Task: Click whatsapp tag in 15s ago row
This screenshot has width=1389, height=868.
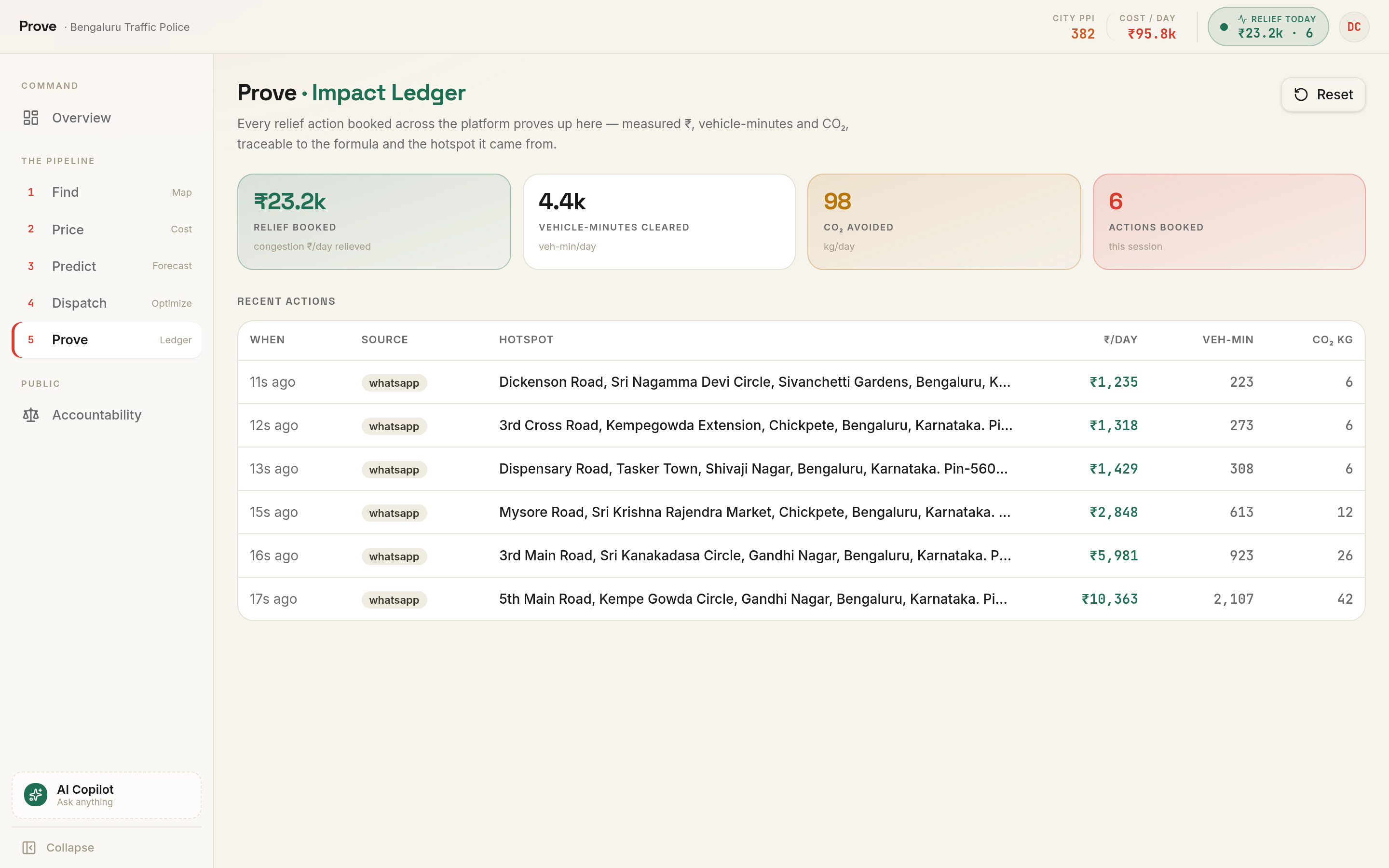Action: point(395,513)
